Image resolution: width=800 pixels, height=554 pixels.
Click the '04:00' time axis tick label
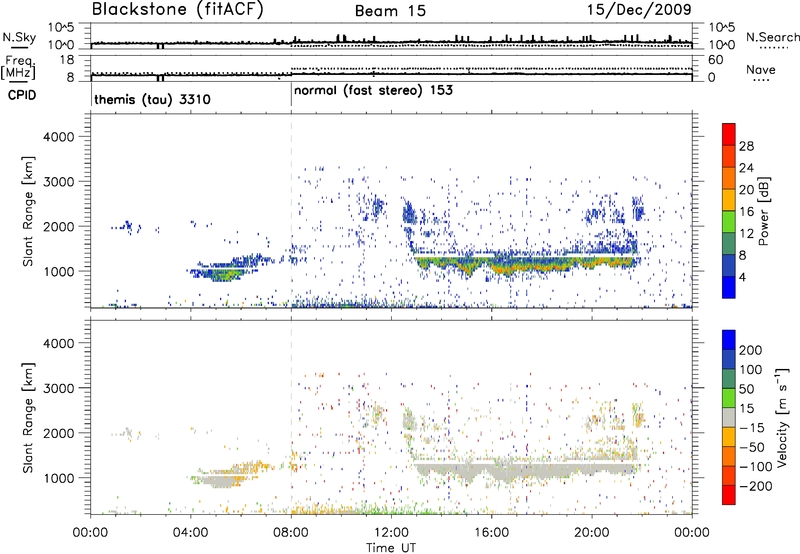[191, 533]
